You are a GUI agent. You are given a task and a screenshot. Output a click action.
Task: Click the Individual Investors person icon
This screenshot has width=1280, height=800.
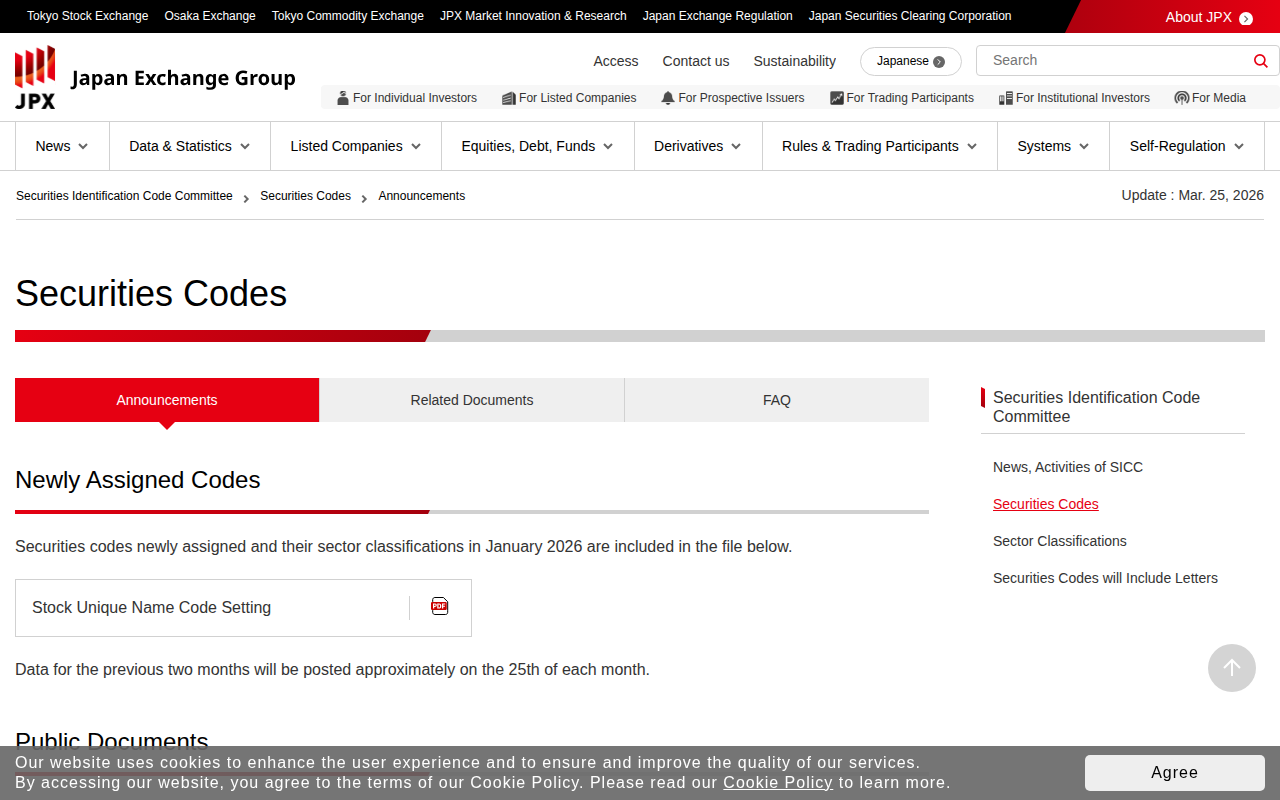coord(343,98)
